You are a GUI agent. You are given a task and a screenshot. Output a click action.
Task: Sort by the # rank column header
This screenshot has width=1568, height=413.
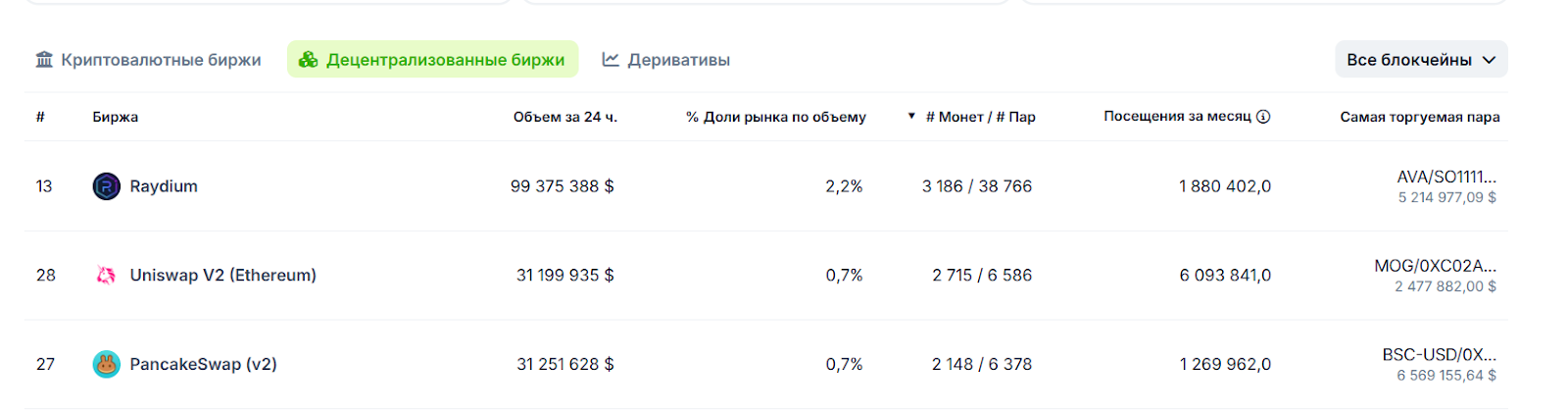(40, 117)
